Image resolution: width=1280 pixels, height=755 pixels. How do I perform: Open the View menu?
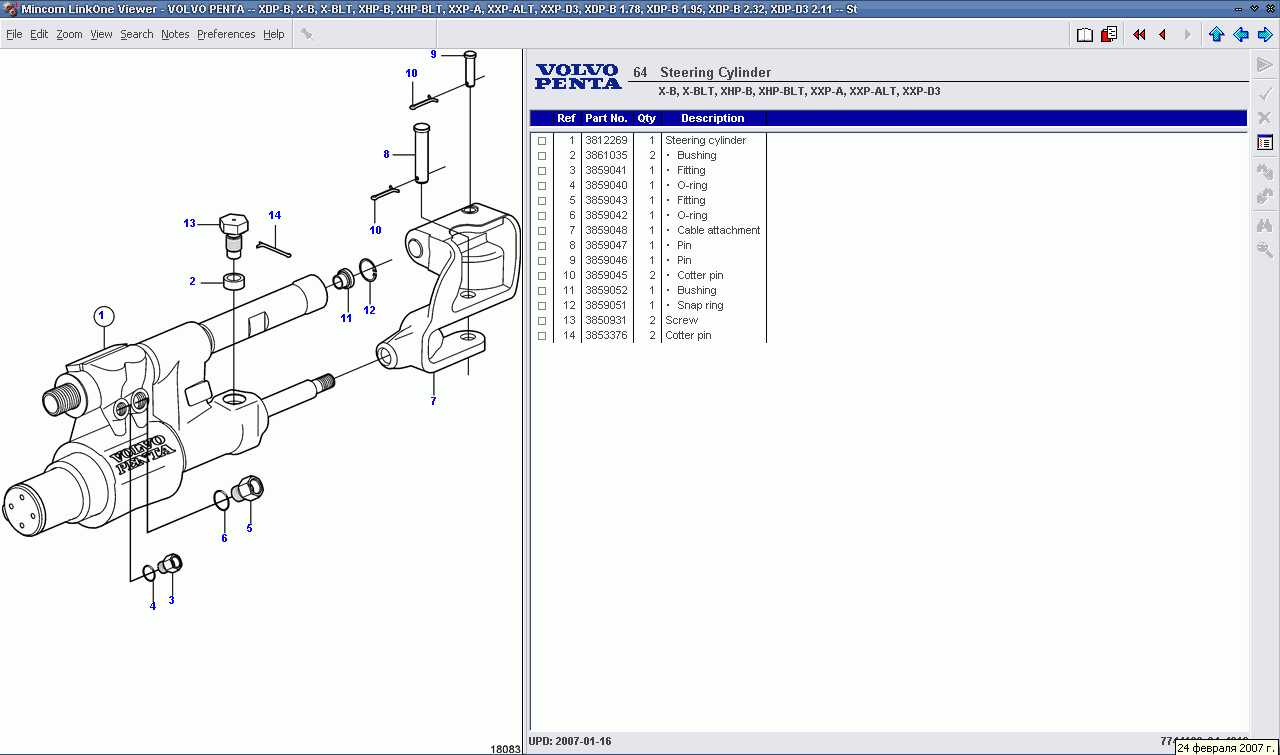tap(101, 34)
